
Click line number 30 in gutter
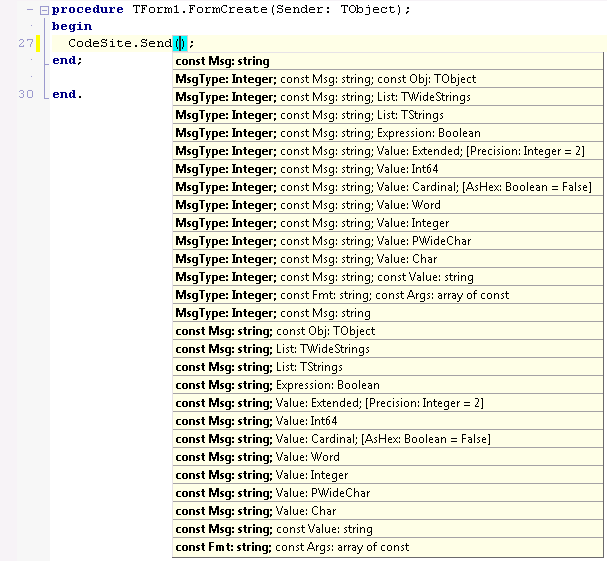[x=26, y=94]
